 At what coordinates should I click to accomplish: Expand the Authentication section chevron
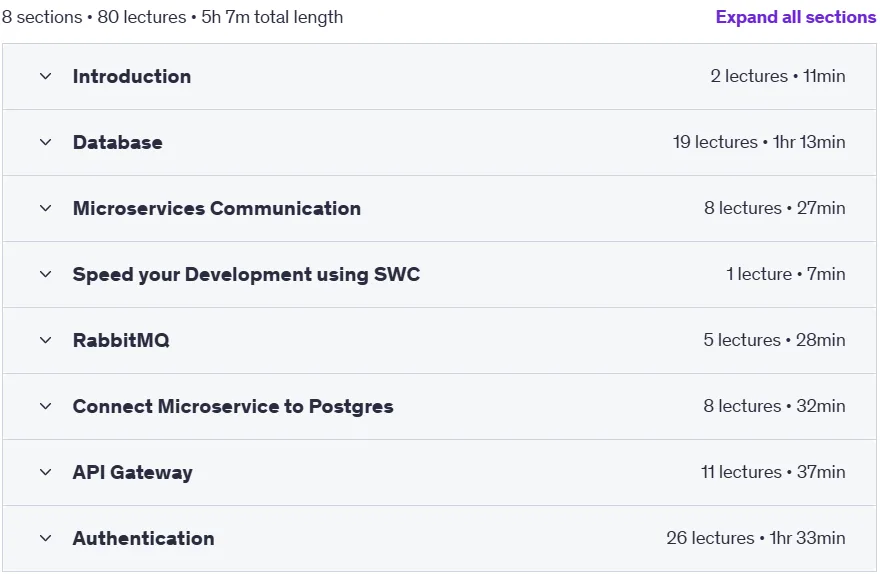click(45, 538)
